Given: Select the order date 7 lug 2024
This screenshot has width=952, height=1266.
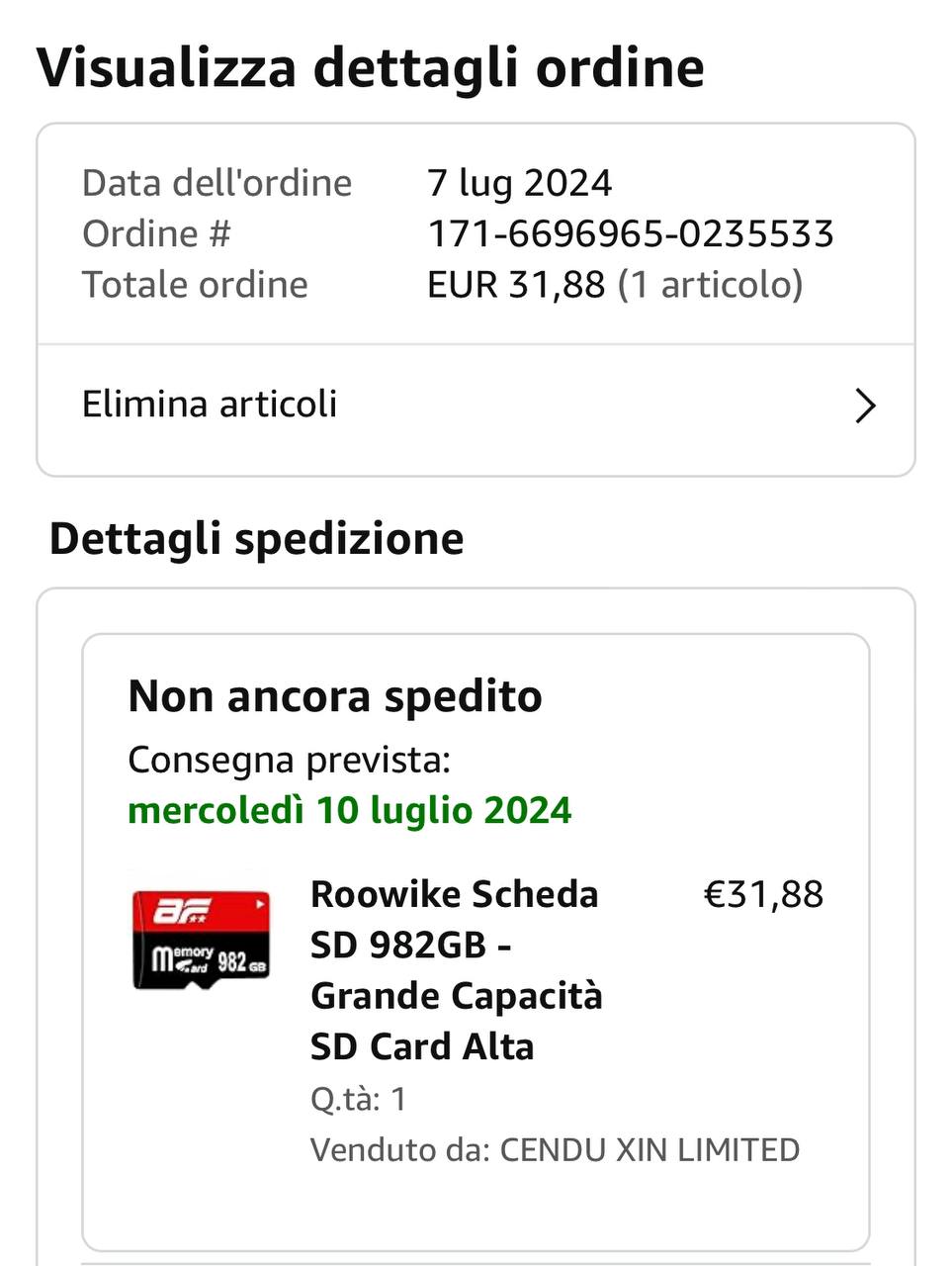Looking at the screenshot, I should [520, 183].
